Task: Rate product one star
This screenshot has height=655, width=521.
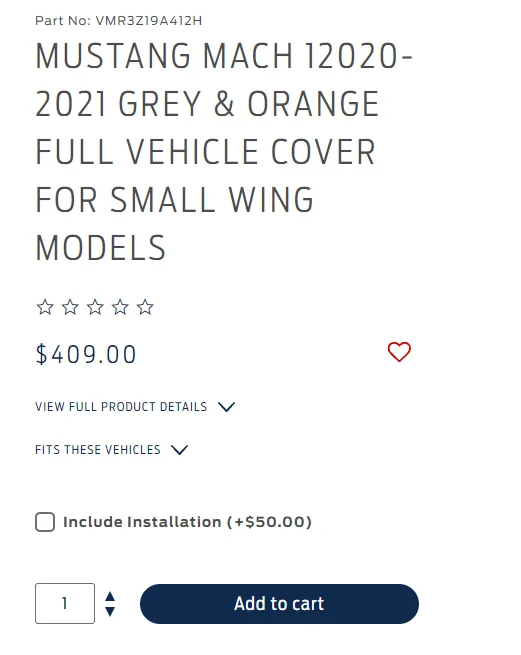Action: [45, 307]
